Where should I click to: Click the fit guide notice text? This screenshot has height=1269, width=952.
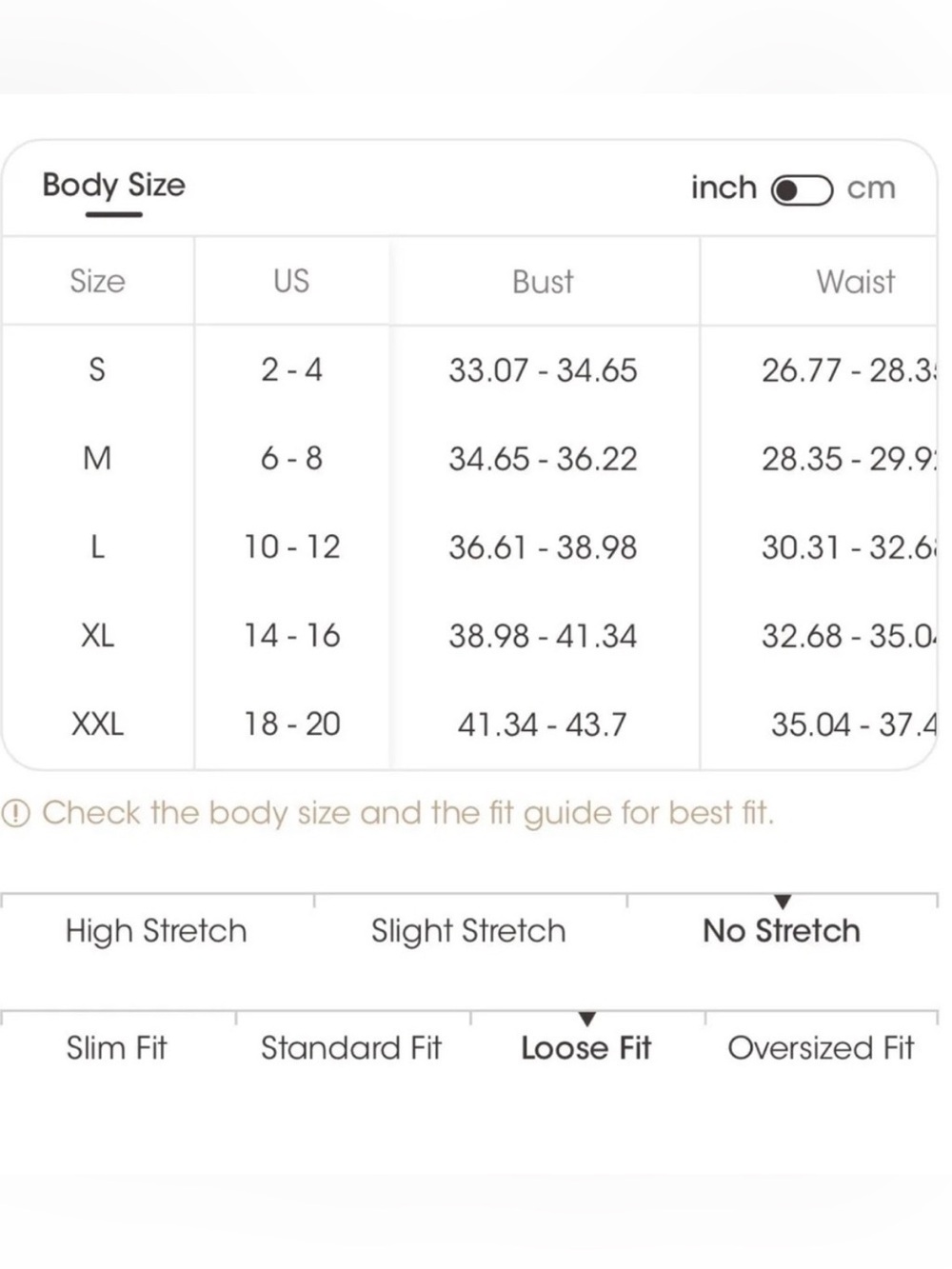click(407, 813)
